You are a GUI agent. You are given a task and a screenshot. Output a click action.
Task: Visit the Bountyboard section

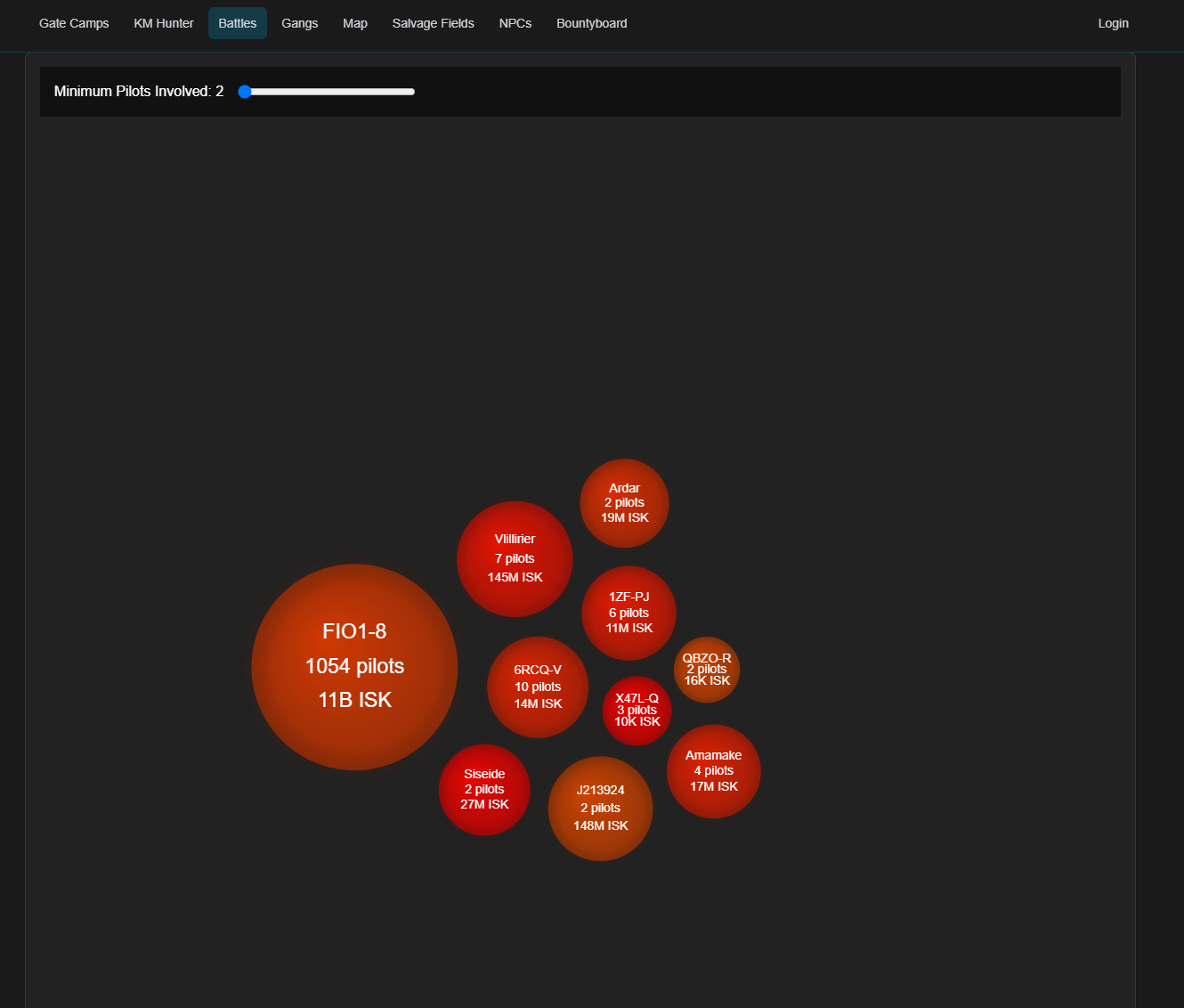pyautogui.click(x=591, y=23)
